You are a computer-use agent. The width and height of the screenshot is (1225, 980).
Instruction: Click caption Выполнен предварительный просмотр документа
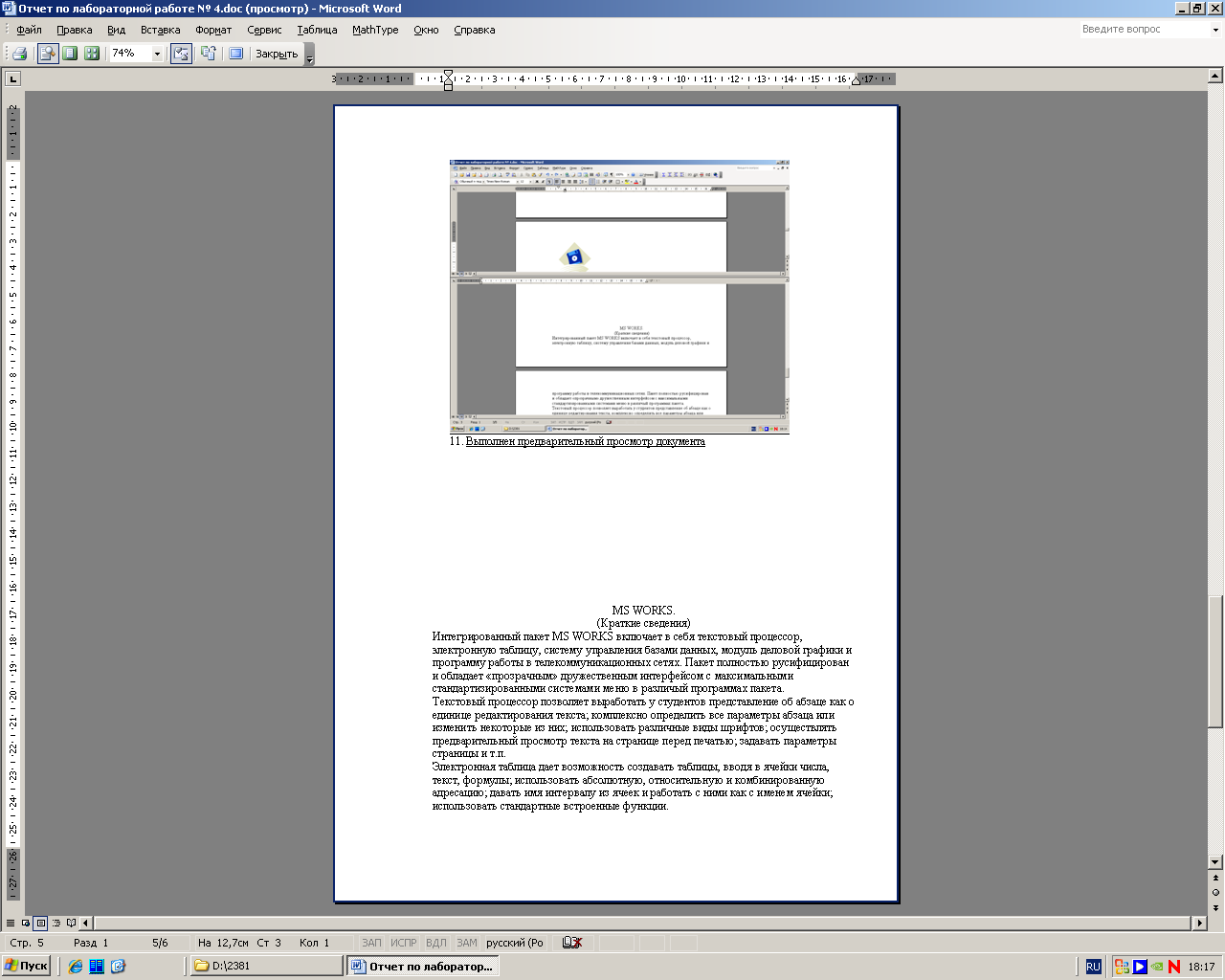point(585,441)
